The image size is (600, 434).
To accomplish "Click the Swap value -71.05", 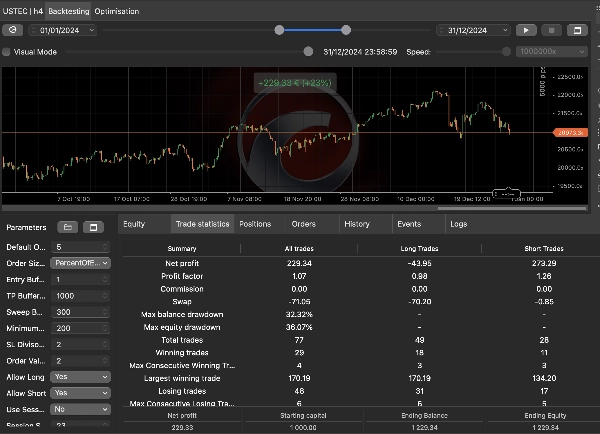I will 299,302.
